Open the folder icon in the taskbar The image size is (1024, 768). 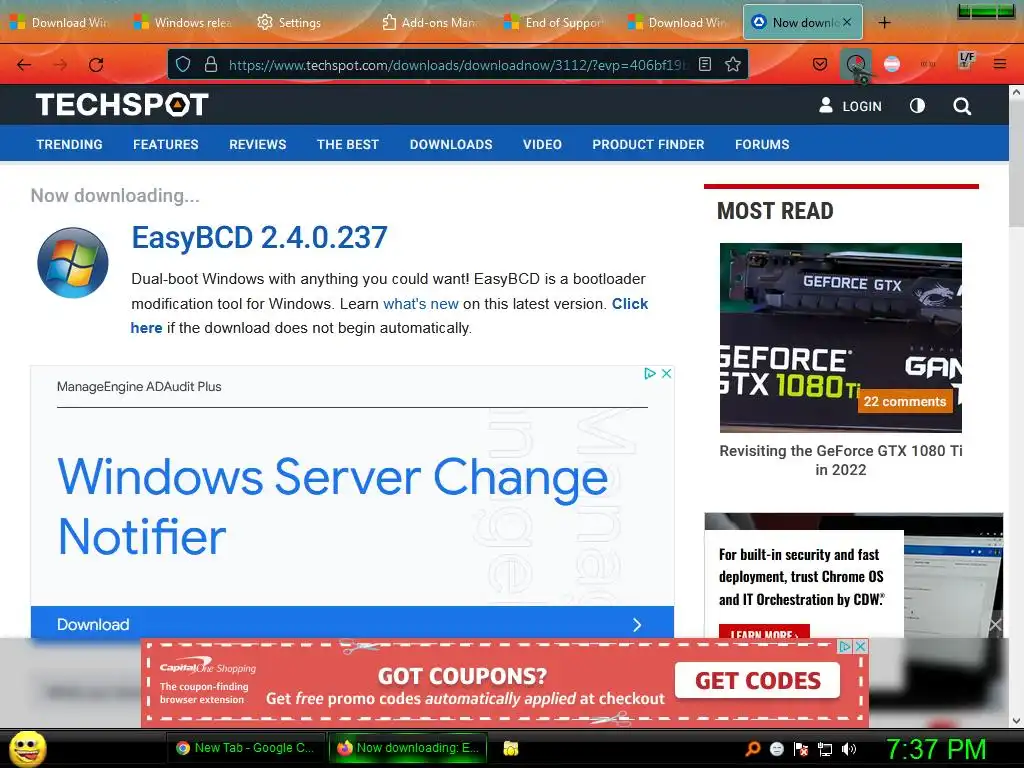click(x=511, y=748)
